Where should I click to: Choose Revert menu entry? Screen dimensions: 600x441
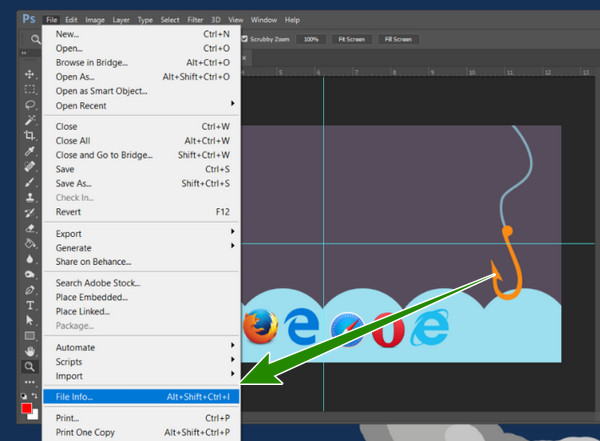click(x=141, y=212)
